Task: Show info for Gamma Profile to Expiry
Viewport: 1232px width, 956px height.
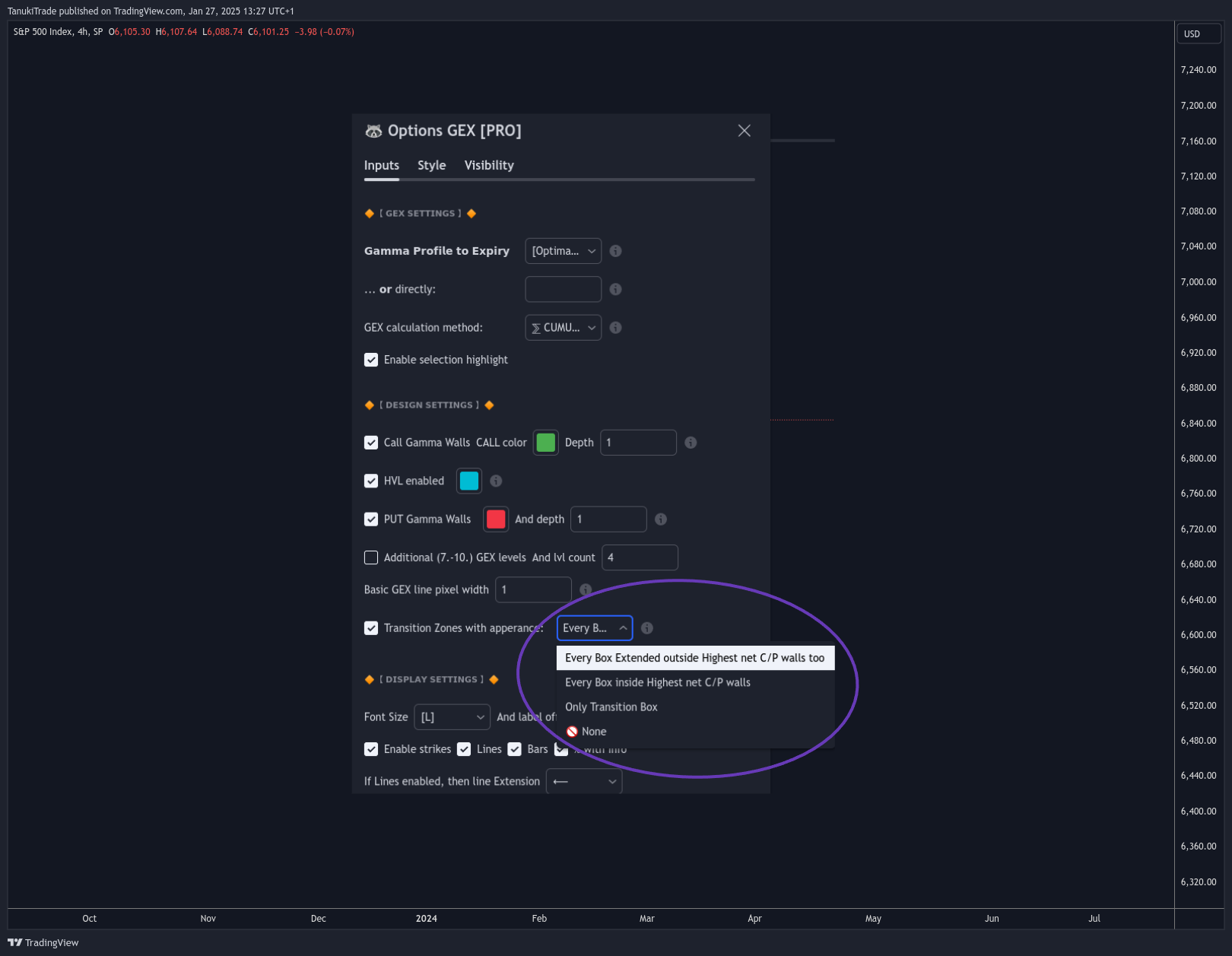Action: 616,251
